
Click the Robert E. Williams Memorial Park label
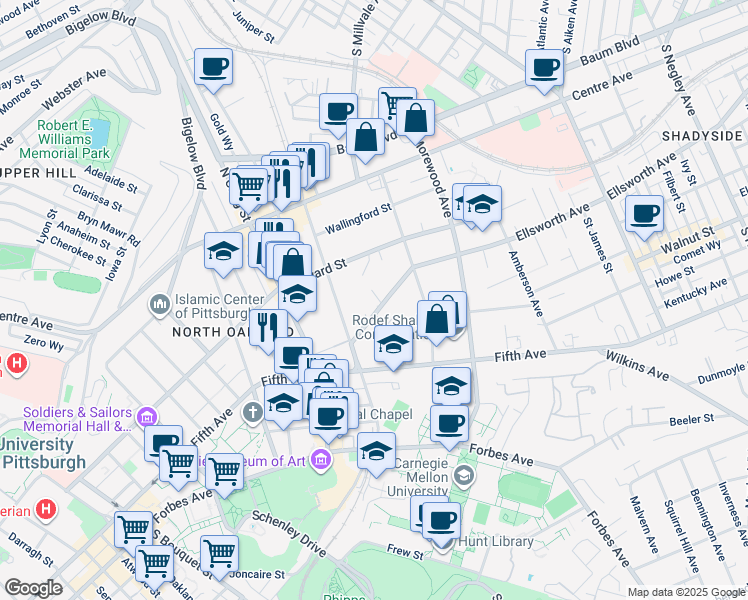pyautogui.click(x=64, y=139)
